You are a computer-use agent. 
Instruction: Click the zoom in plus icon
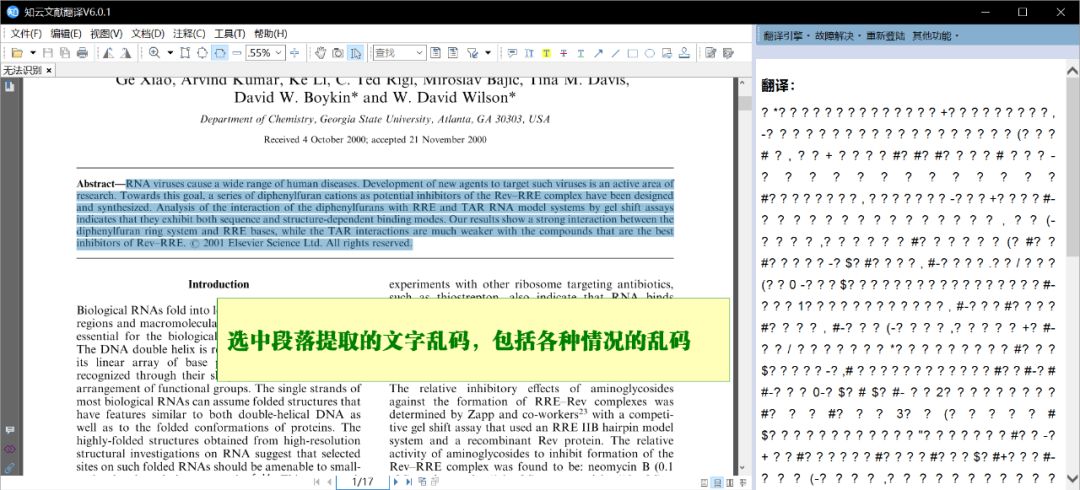295,52
